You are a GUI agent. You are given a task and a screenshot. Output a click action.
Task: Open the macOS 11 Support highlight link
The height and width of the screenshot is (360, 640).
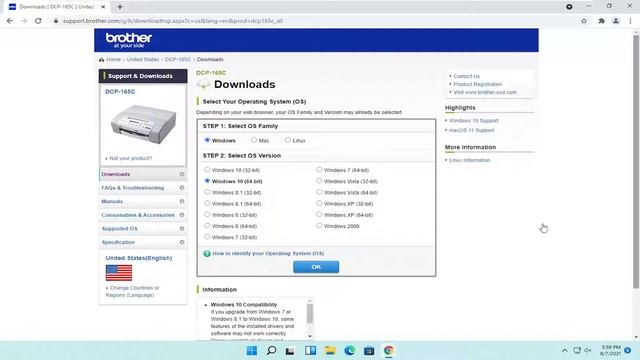471,130
